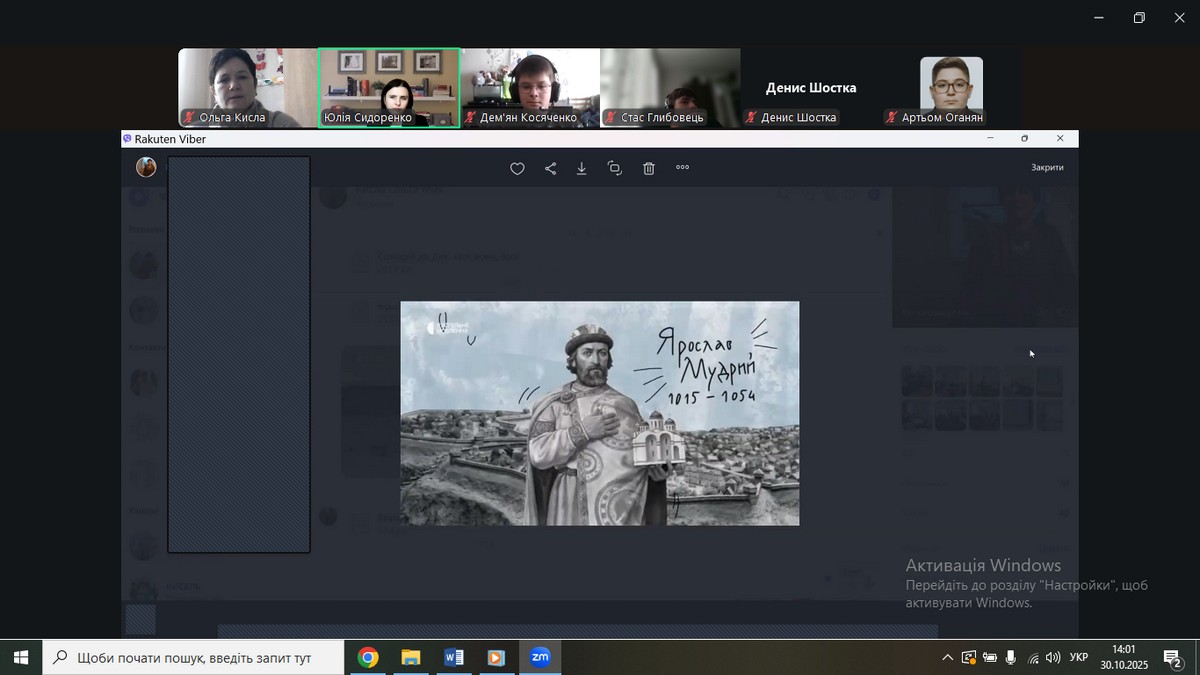Open Google Chrome from the taskbar
1200x675 pixels.
pos(368,657)
